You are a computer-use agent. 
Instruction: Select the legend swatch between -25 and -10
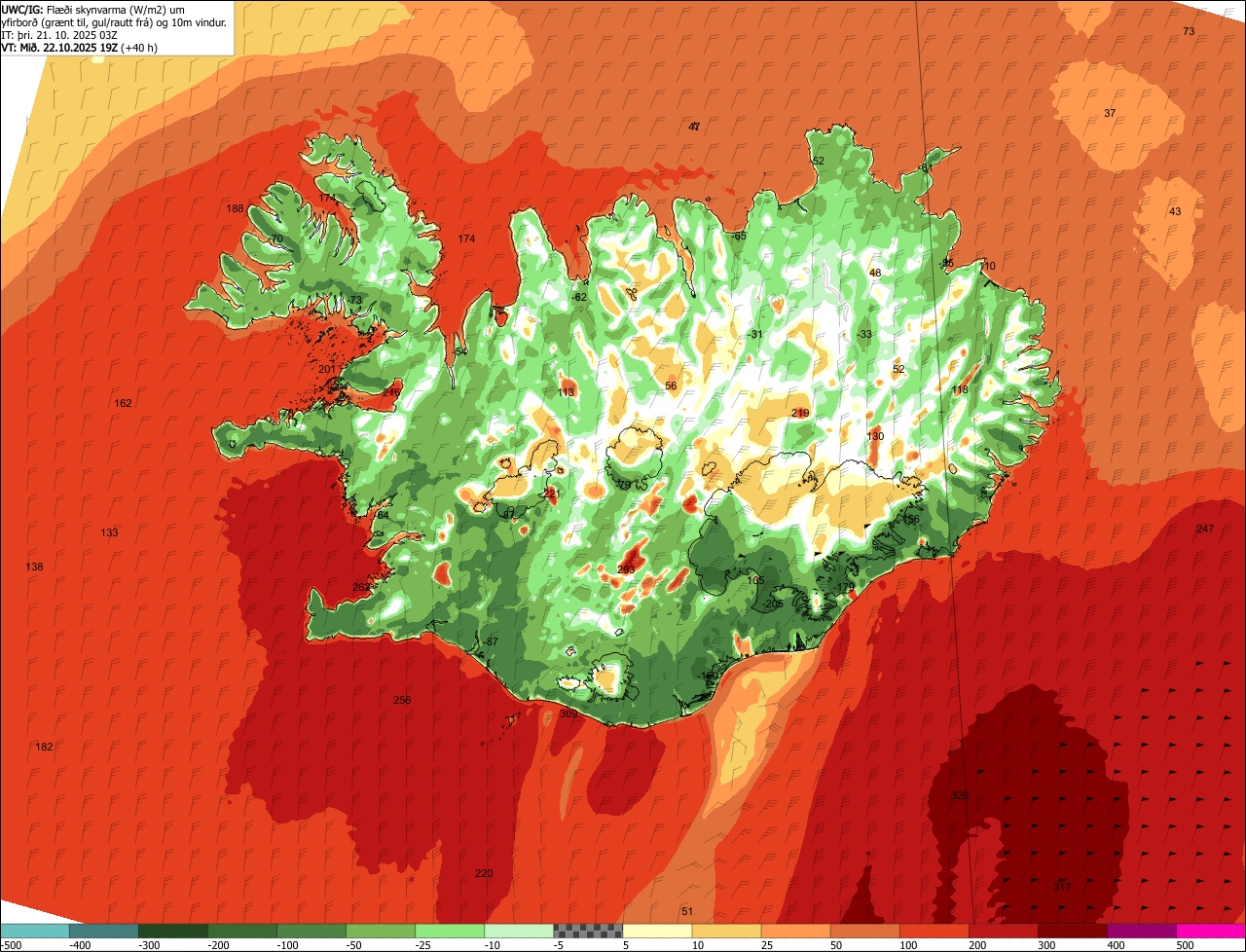point(450,931)
